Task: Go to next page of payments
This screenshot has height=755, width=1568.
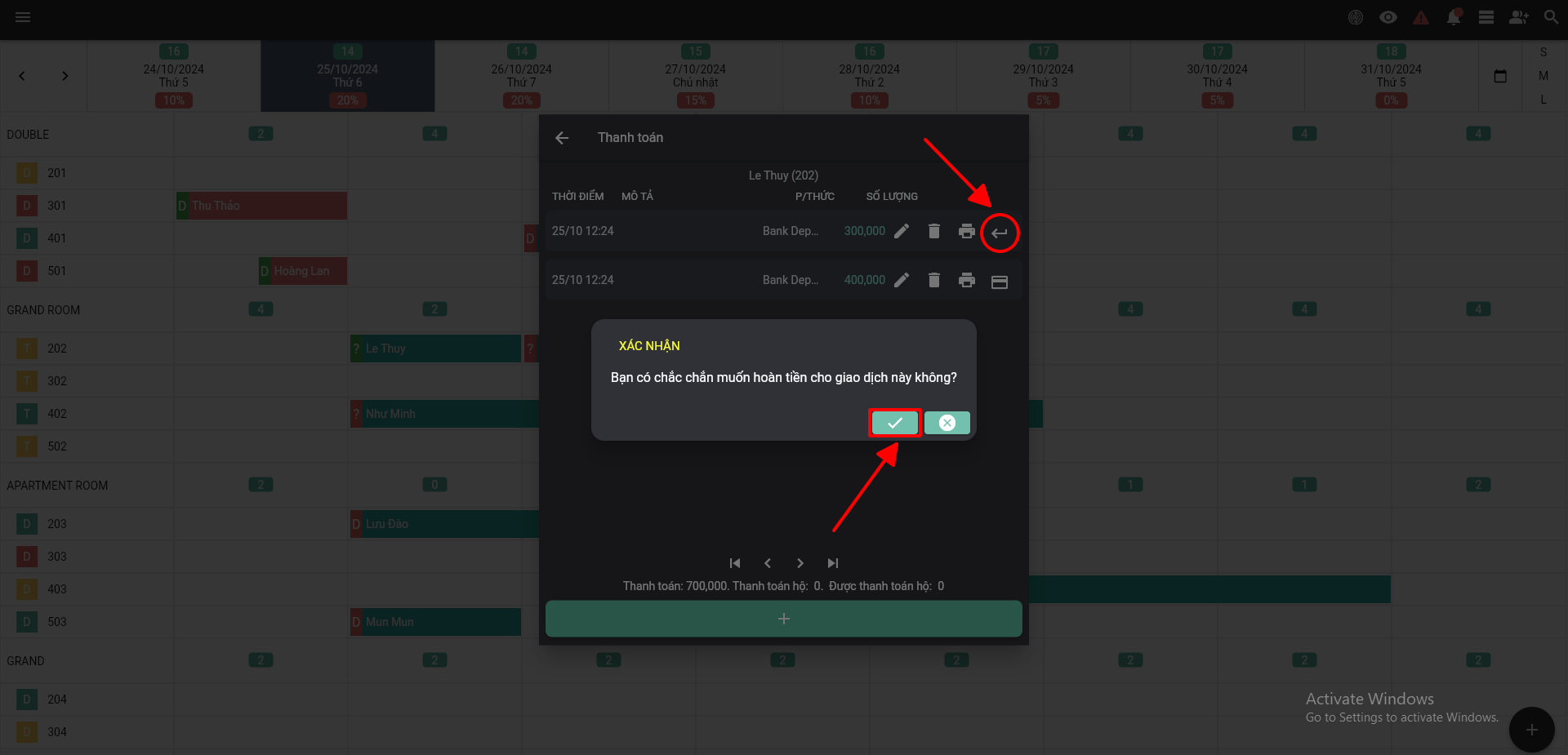Action: pos(800,563)
